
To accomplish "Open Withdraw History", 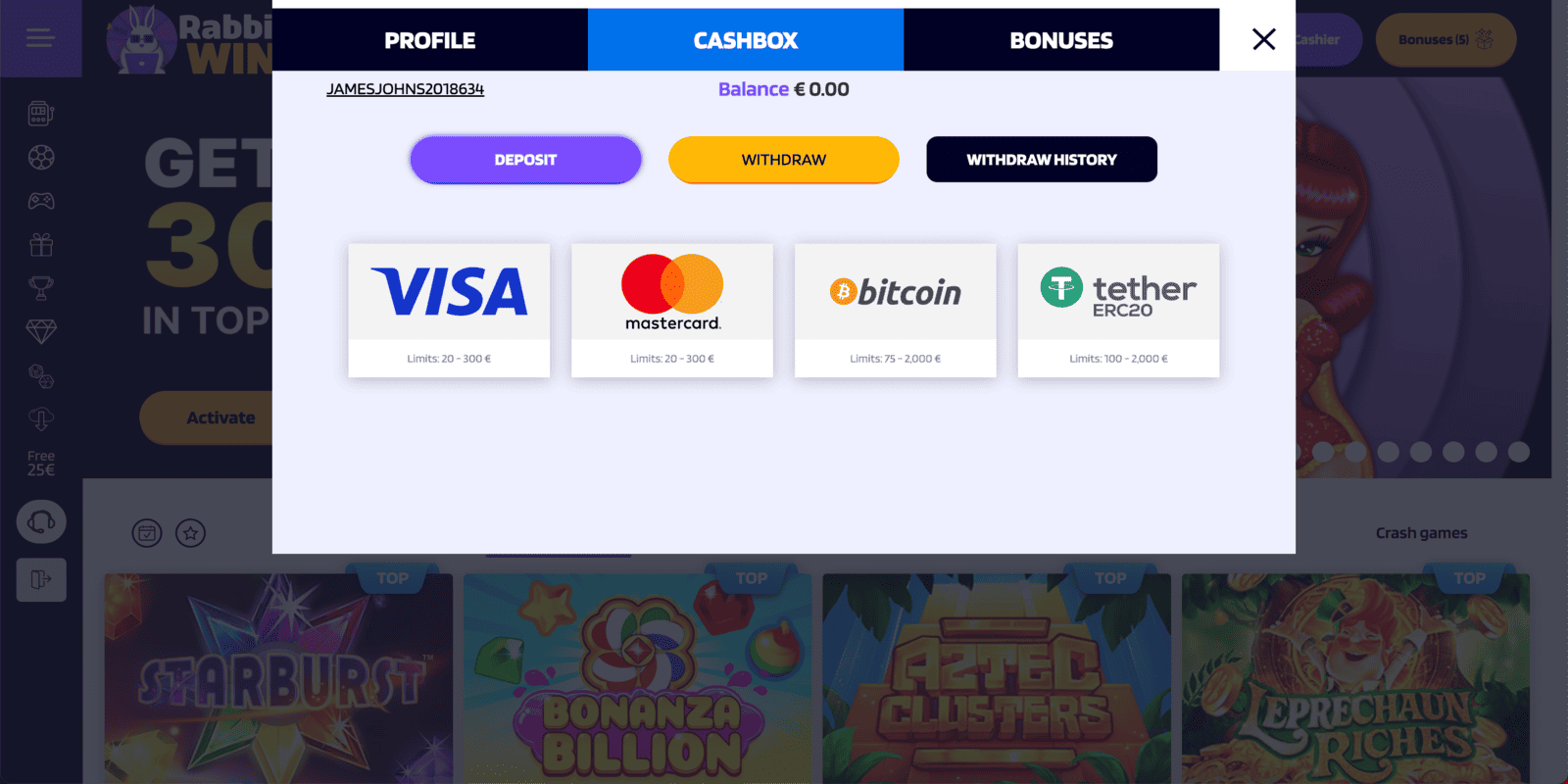I will point(1042,160).
